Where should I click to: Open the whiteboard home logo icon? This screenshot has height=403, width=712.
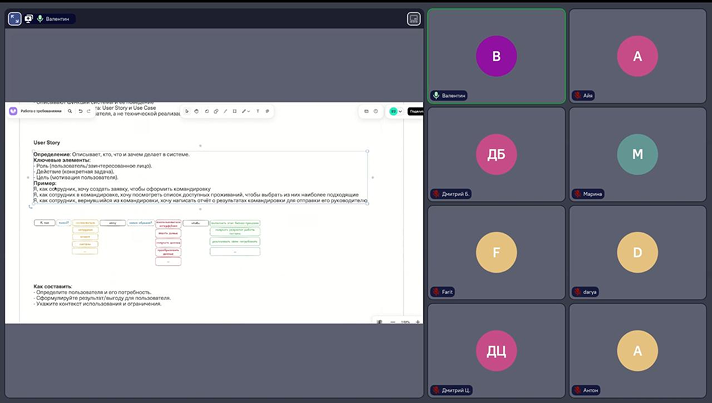[x=13, y=111]
